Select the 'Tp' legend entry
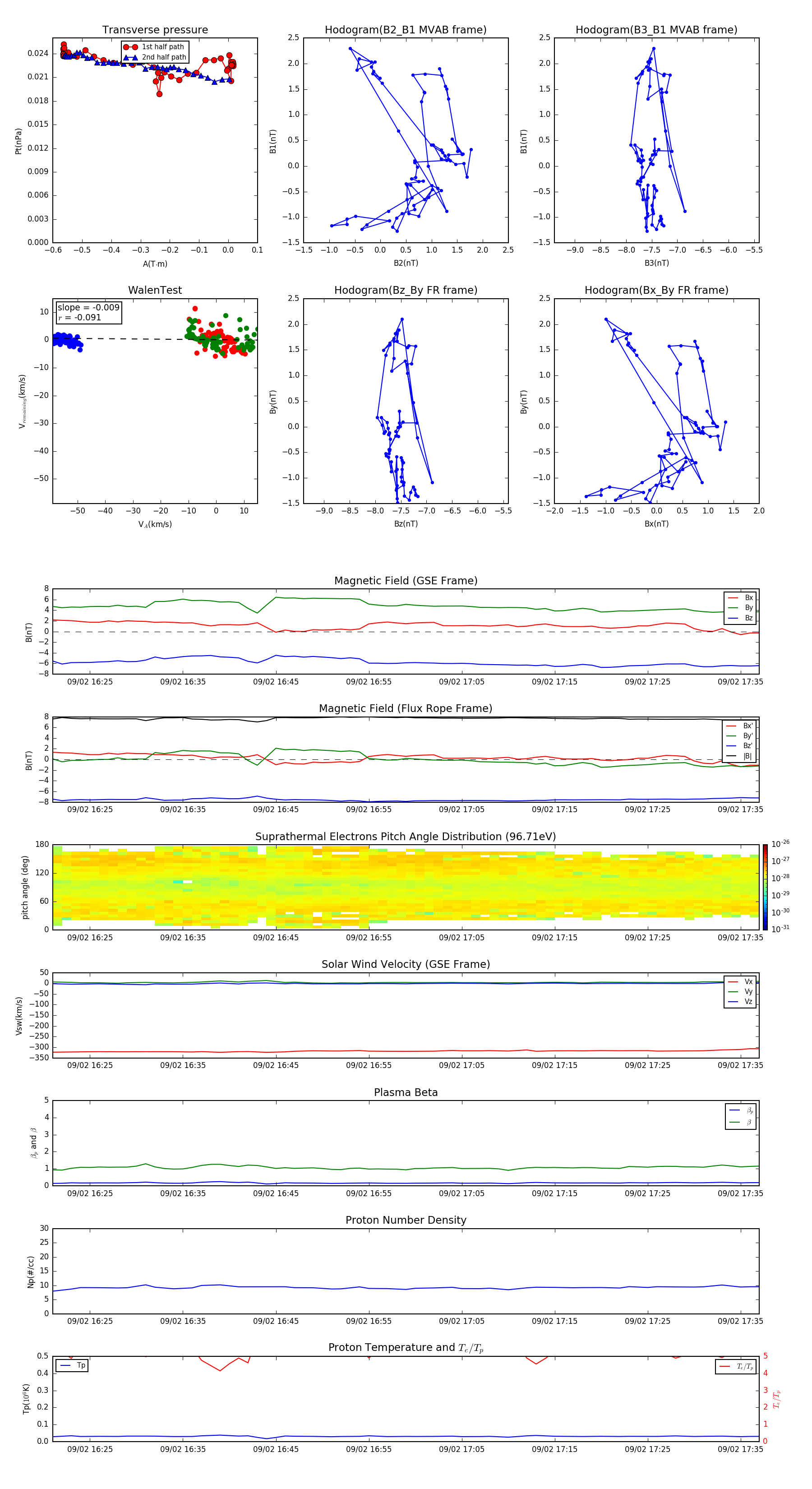812x1489 pixels. (x=73, y=1365)
